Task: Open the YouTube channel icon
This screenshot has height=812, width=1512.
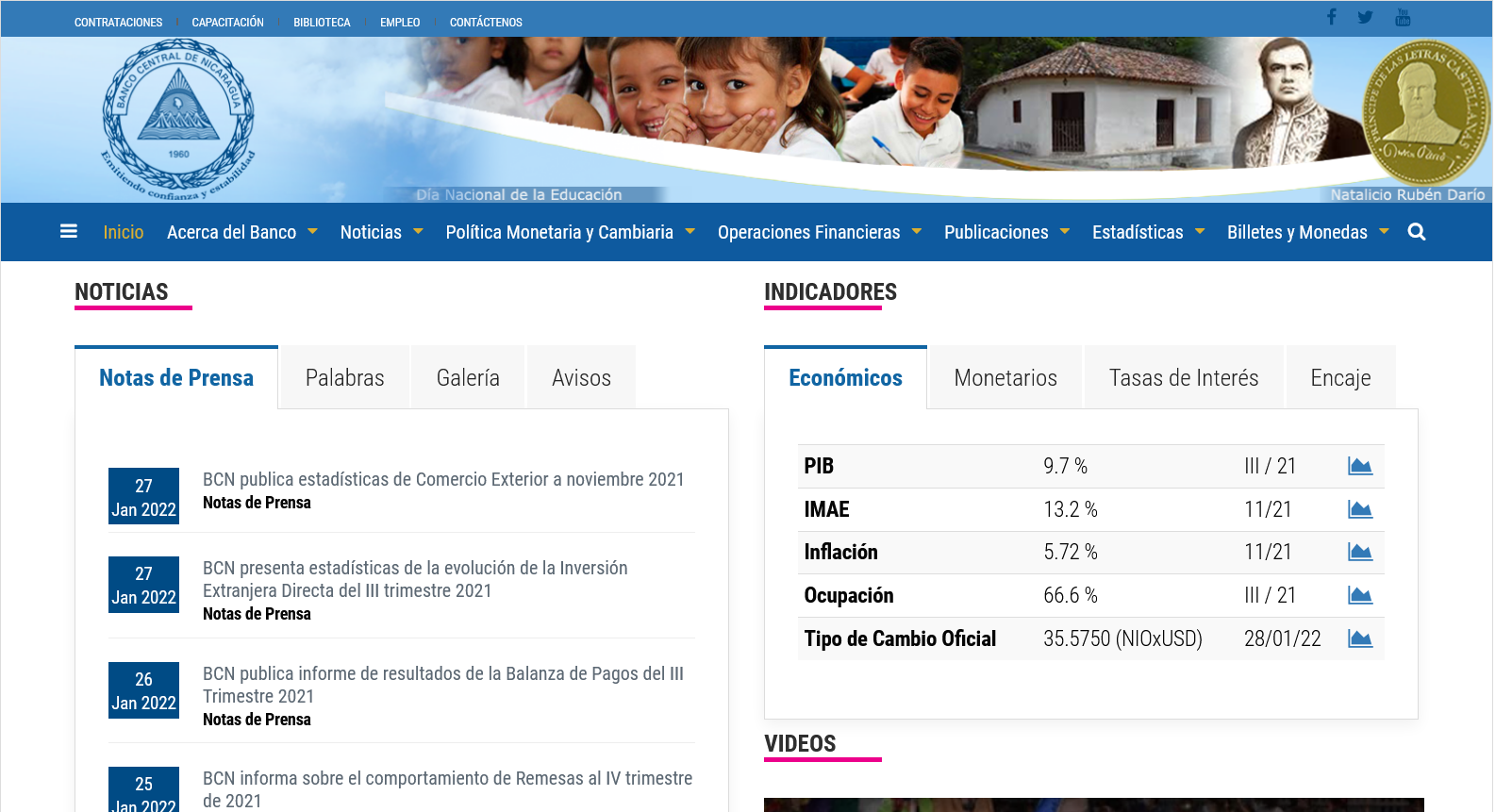Action: 1403,17
